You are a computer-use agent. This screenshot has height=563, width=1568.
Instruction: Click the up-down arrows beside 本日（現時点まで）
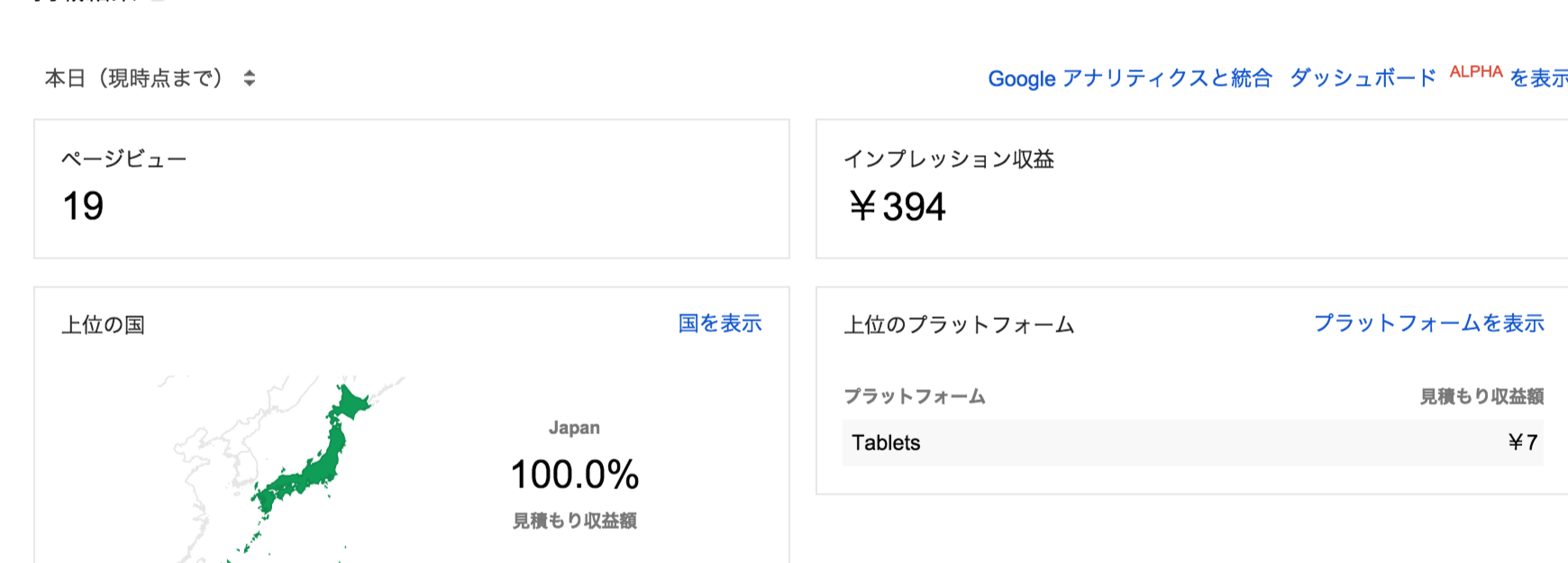tap(250, 78)
